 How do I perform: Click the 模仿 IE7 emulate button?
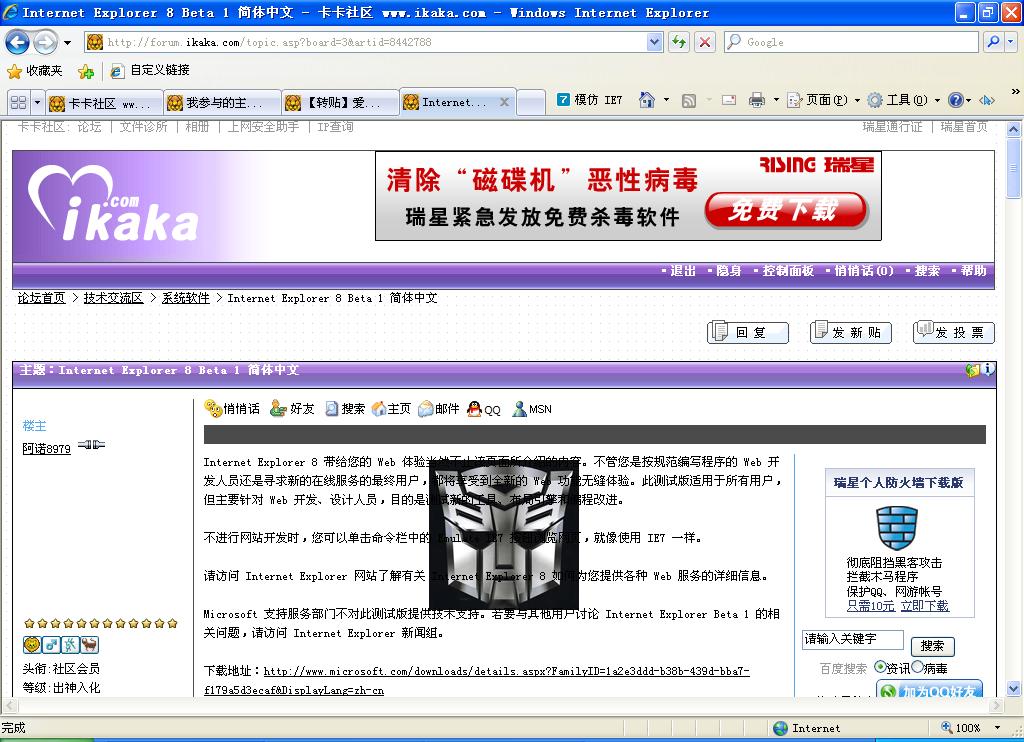pyautogui.click(x=589, y=100)
